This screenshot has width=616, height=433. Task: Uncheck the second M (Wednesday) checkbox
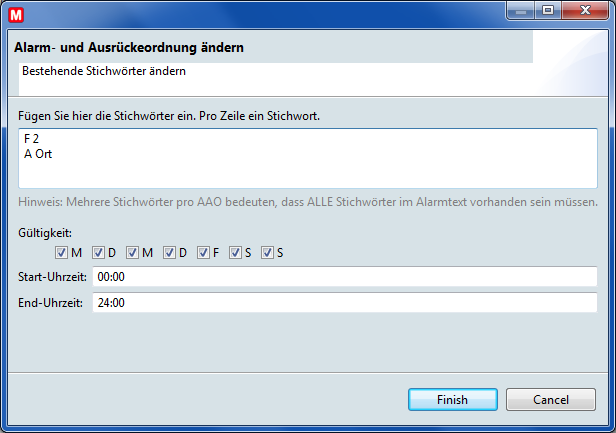coord(133,253)
